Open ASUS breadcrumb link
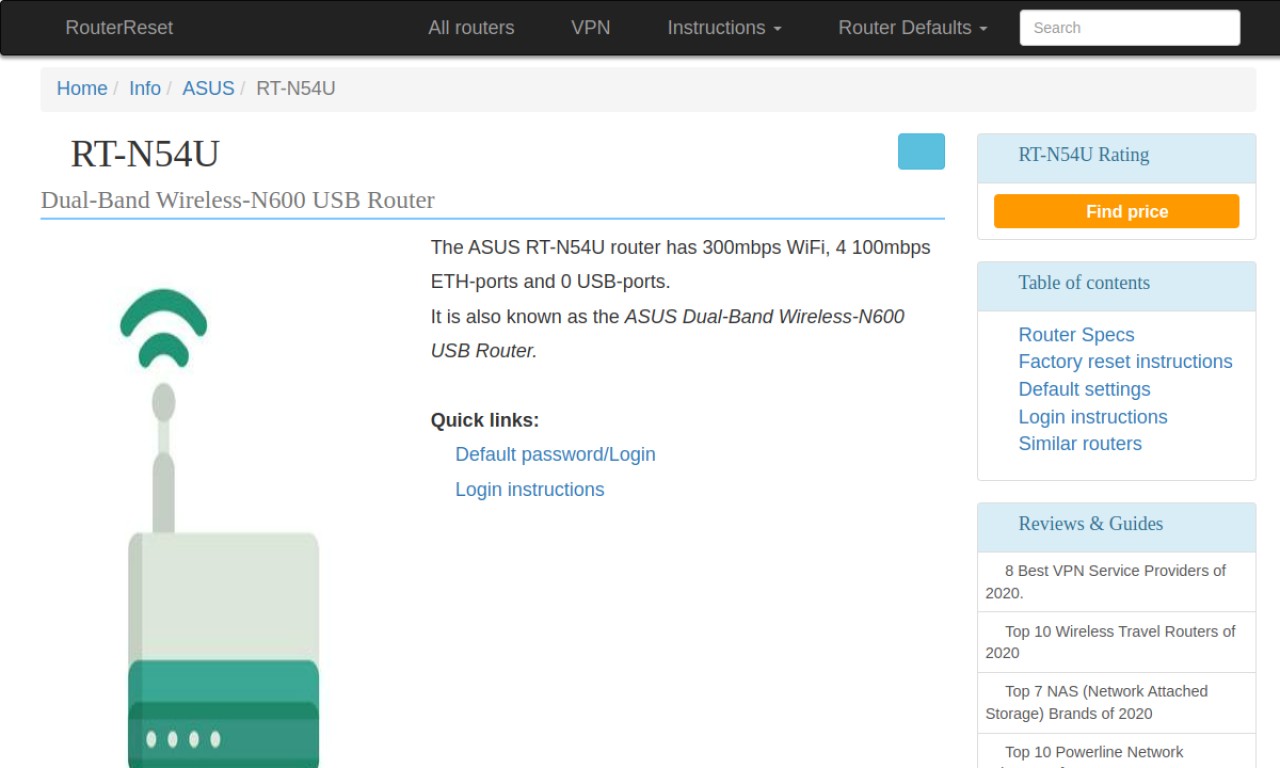 click(x=208, y=88)
